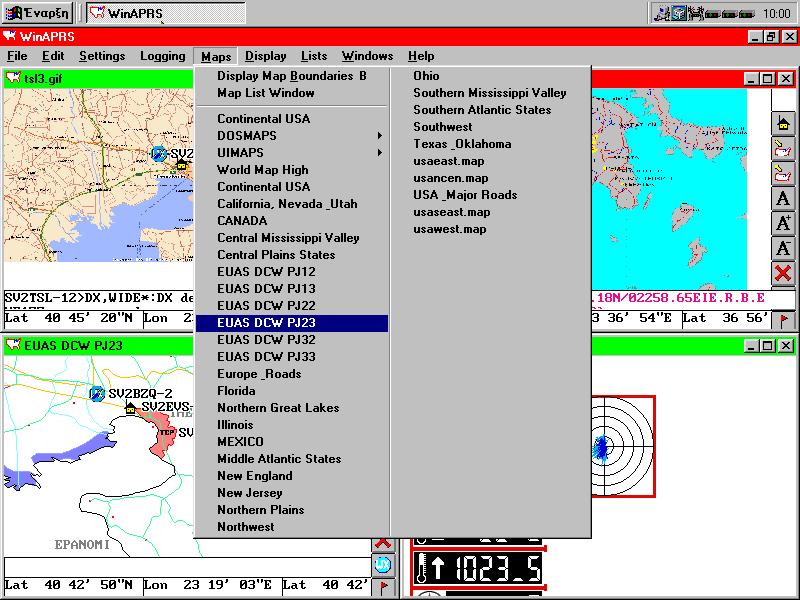Click the tsl3.gif window icon
800x600 pixels.
point(13,79)
